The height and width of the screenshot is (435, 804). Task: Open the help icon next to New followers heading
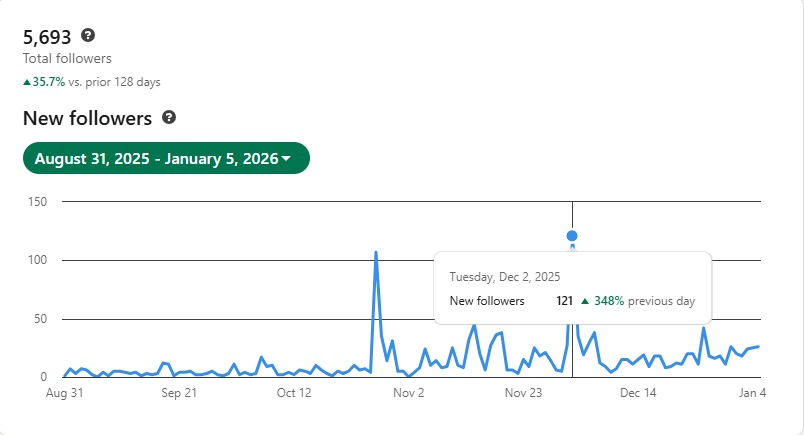coord(169,118)
